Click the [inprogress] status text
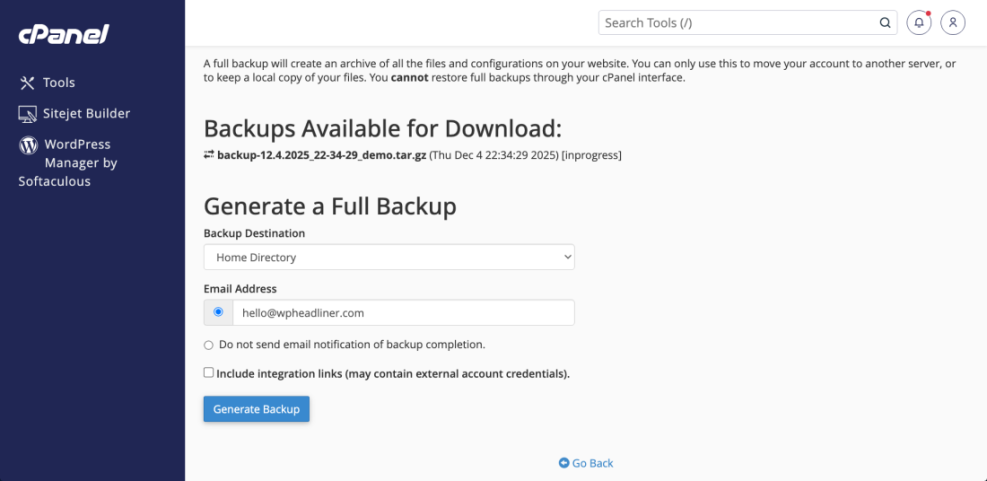 (x=592, y=155)
